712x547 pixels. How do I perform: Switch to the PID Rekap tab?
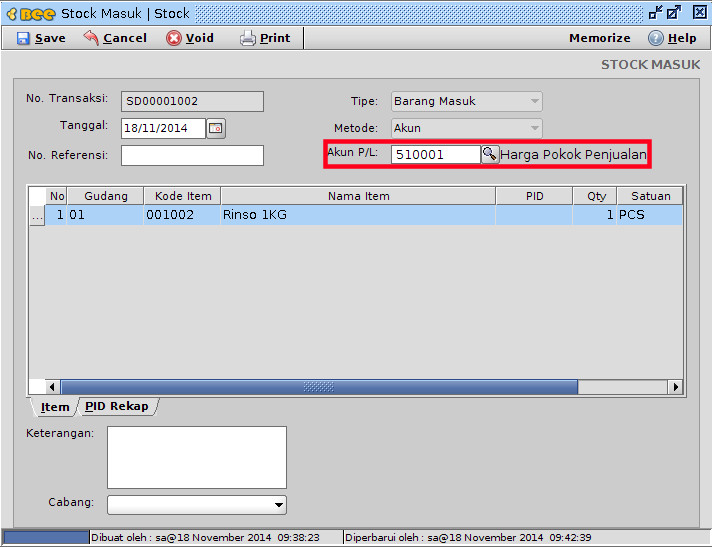(117, 406)
